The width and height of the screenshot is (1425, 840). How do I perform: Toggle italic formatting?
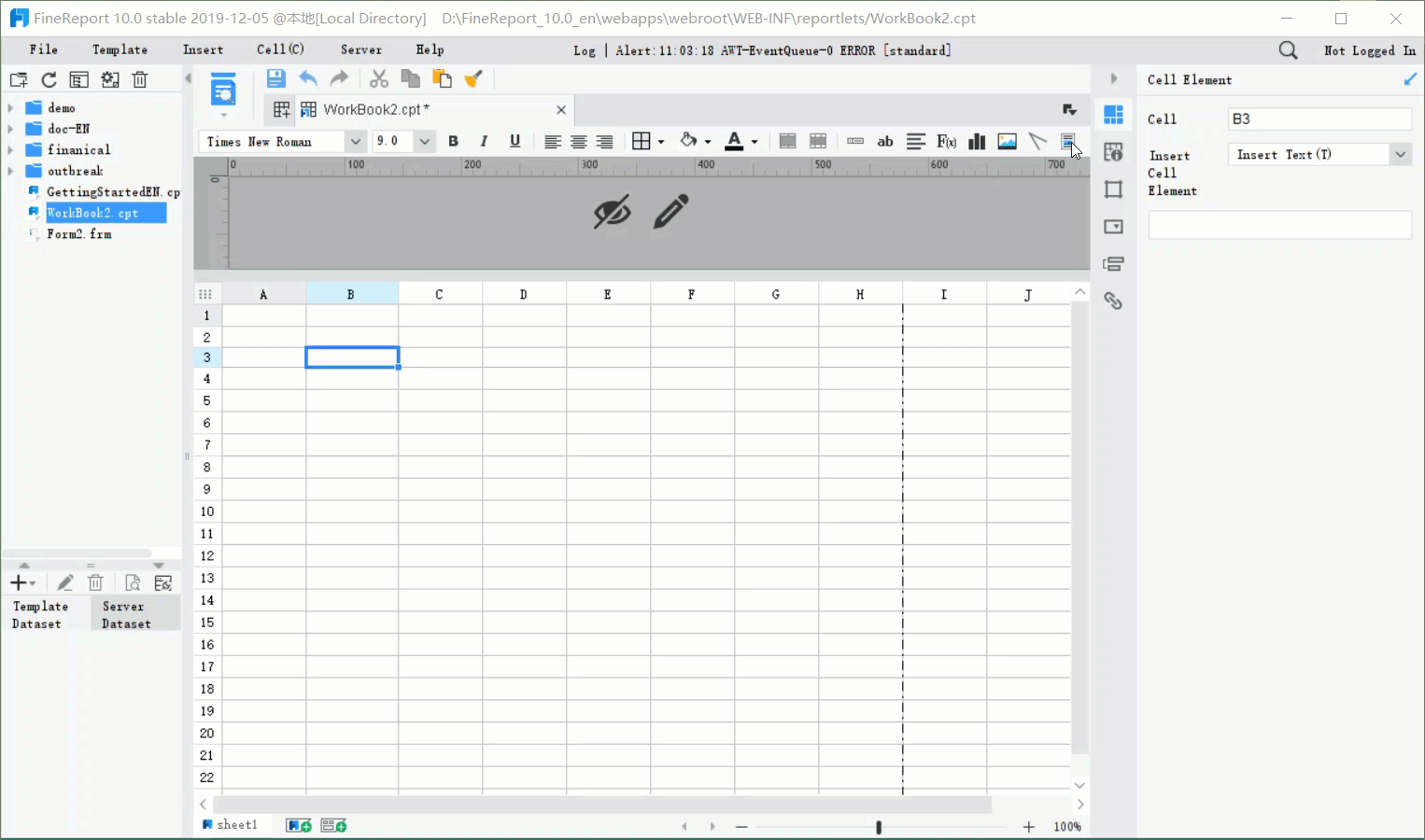(484, 141)
